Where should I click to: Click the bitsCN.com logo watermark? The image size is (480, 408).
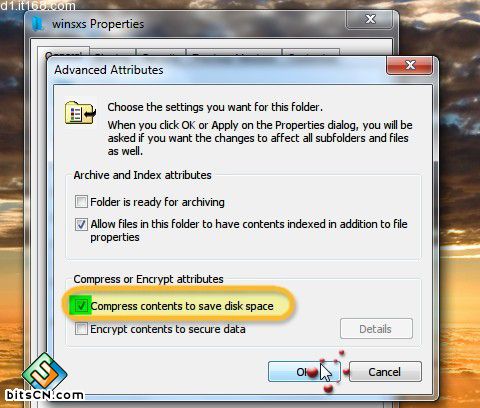click(44, 377)
